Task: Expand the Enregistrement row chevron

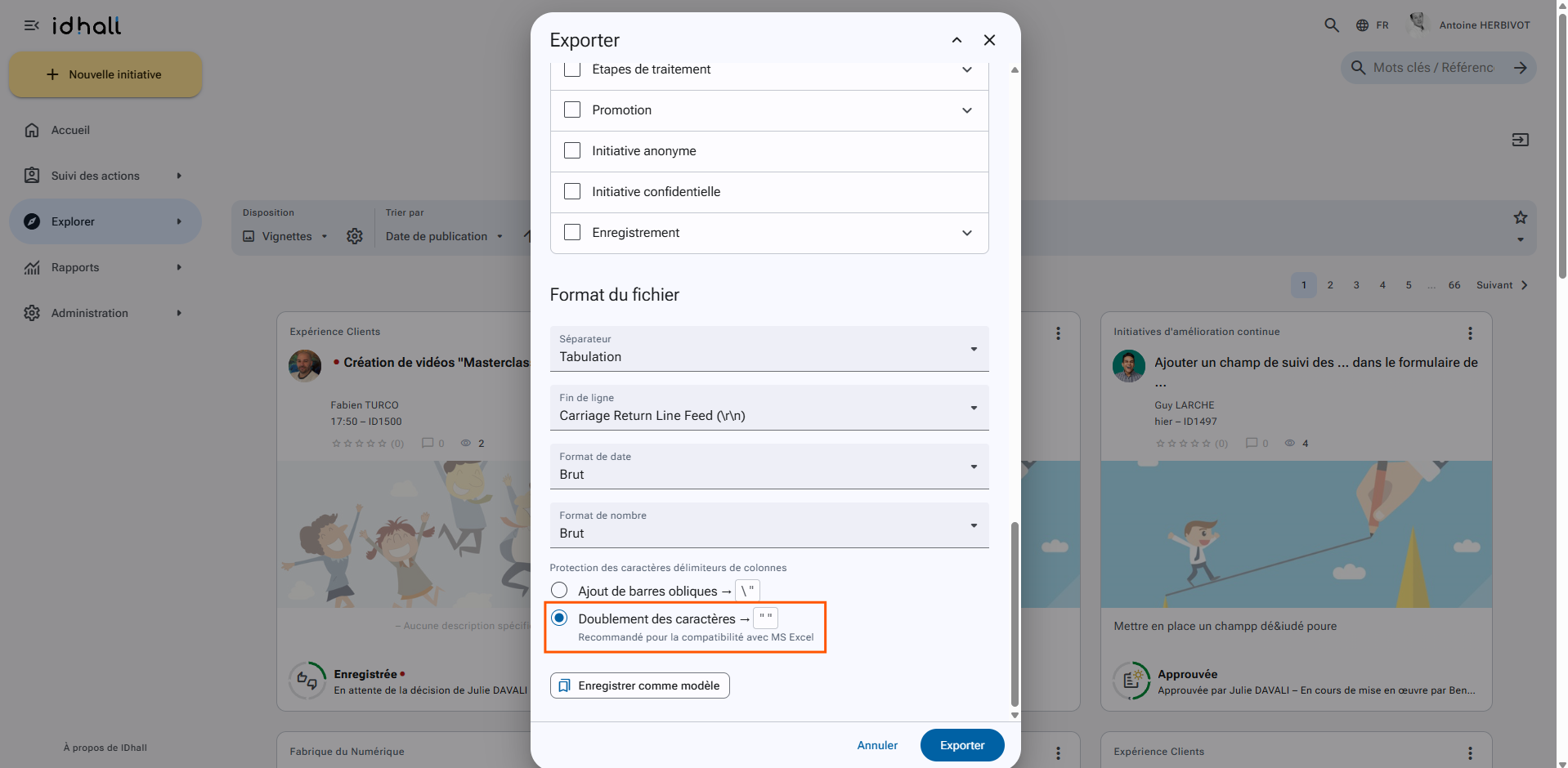Action: pyautogui.click(x=967, y=233)
